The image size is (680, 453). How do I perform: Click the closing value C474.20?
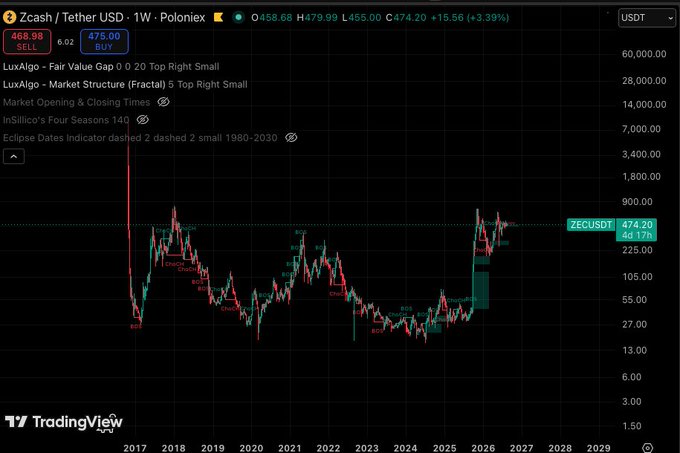pos(406,18)
